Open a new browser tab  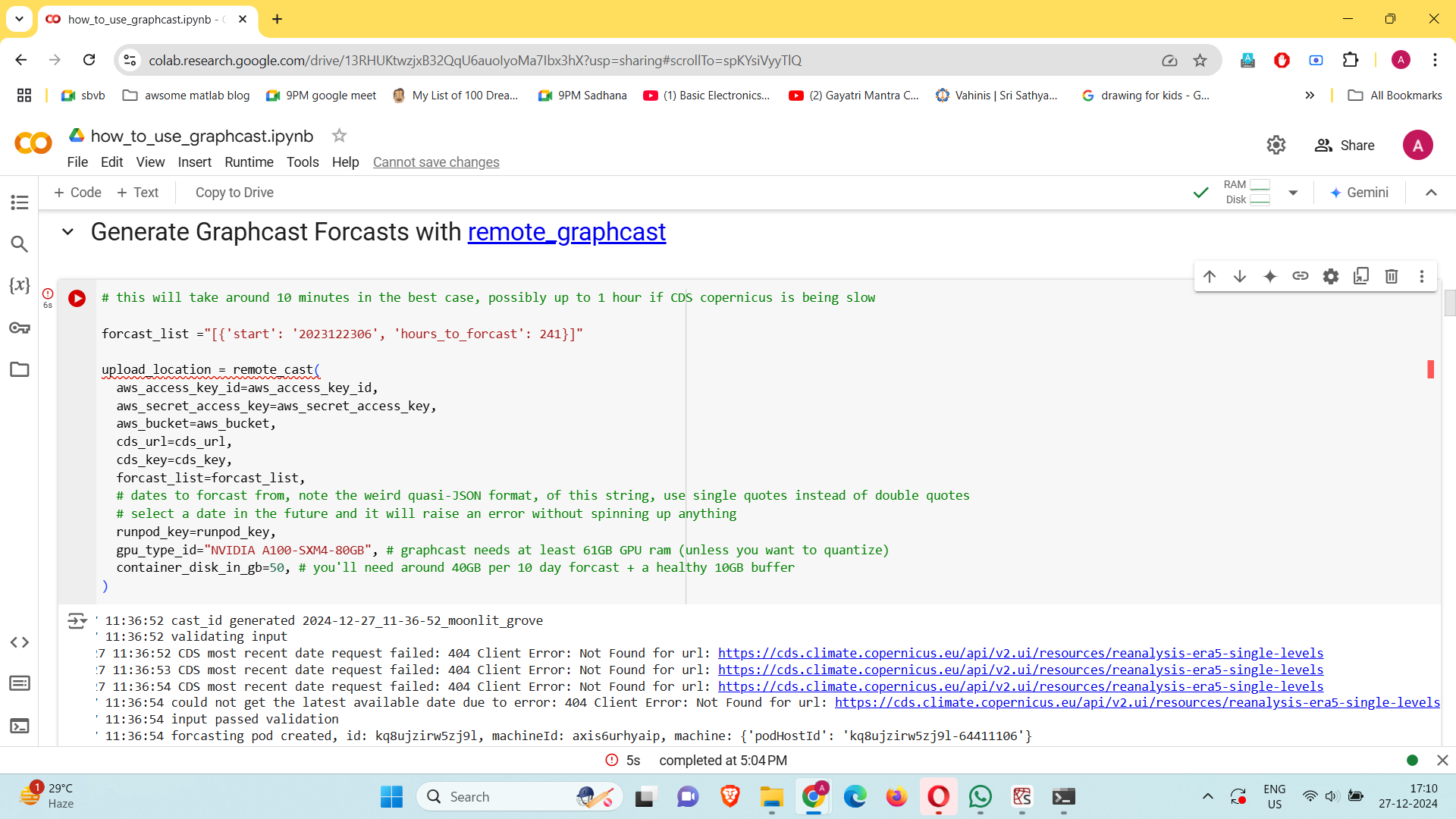[277, 19]
